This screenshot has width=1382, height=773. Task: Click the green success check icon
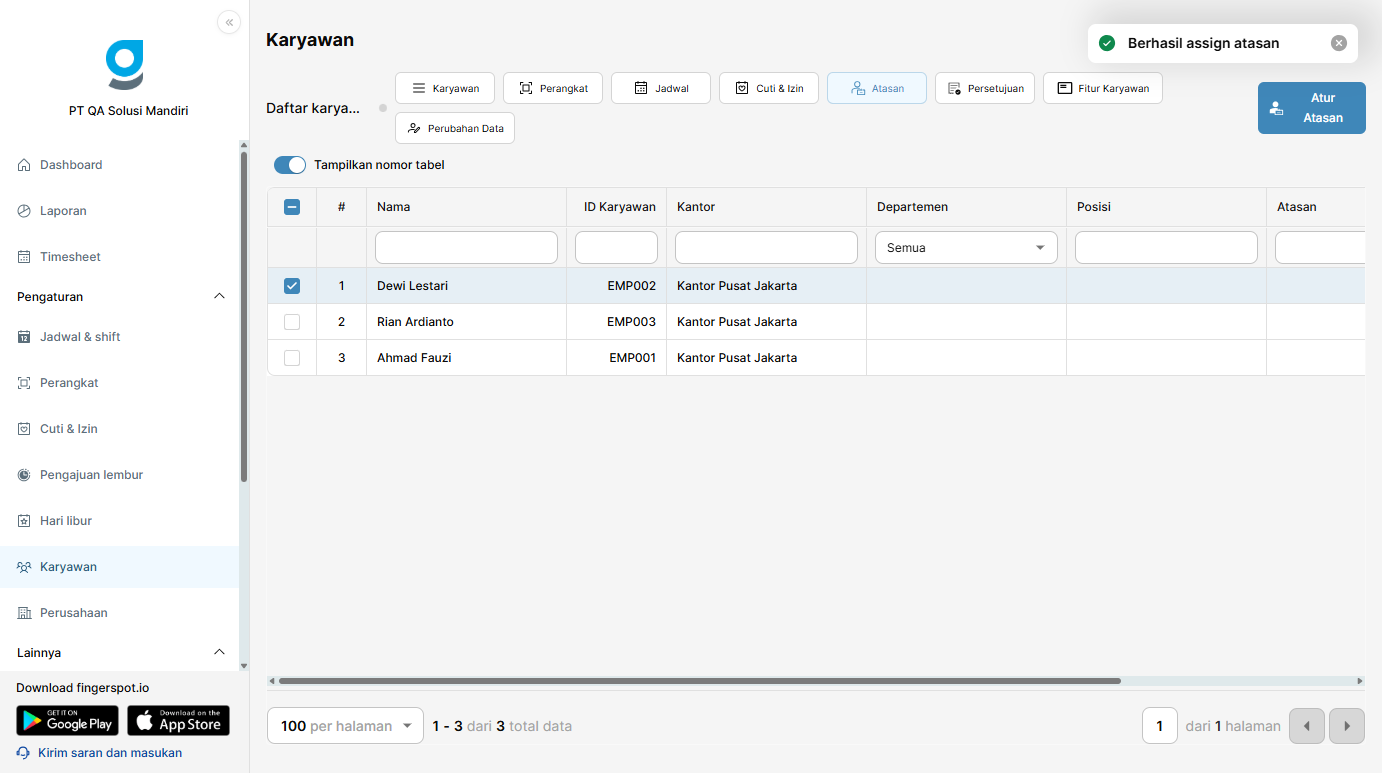[x=1107, y=43]
